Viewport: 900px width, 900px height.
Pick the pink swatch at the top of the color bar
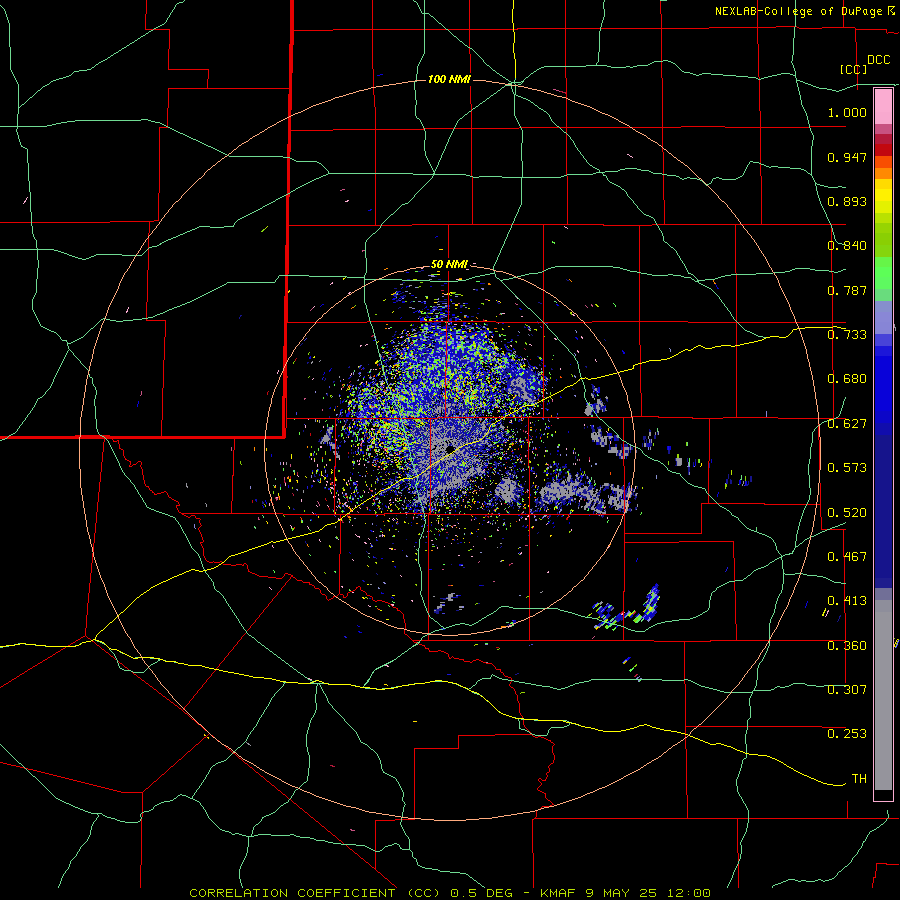(883, 107)
